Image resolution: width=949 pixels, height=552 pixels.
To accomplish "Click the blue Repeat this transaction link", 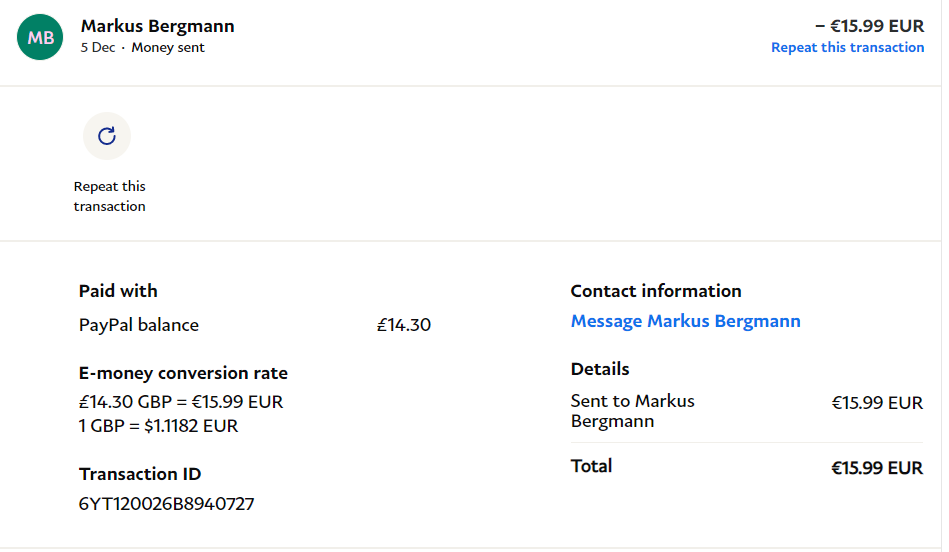I will coord(847,47).
